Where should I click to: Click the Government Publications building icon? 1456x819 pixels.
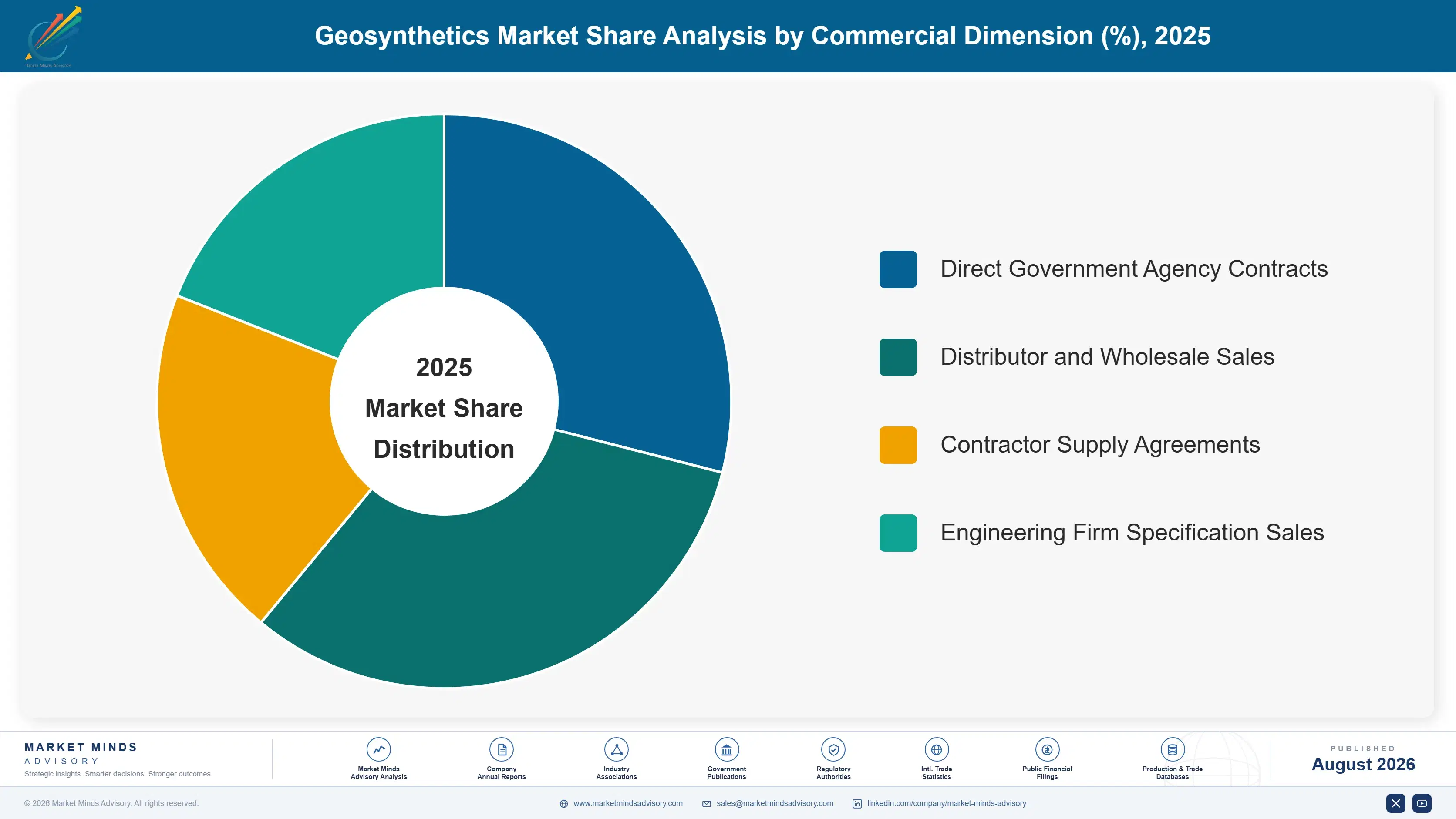726,749
